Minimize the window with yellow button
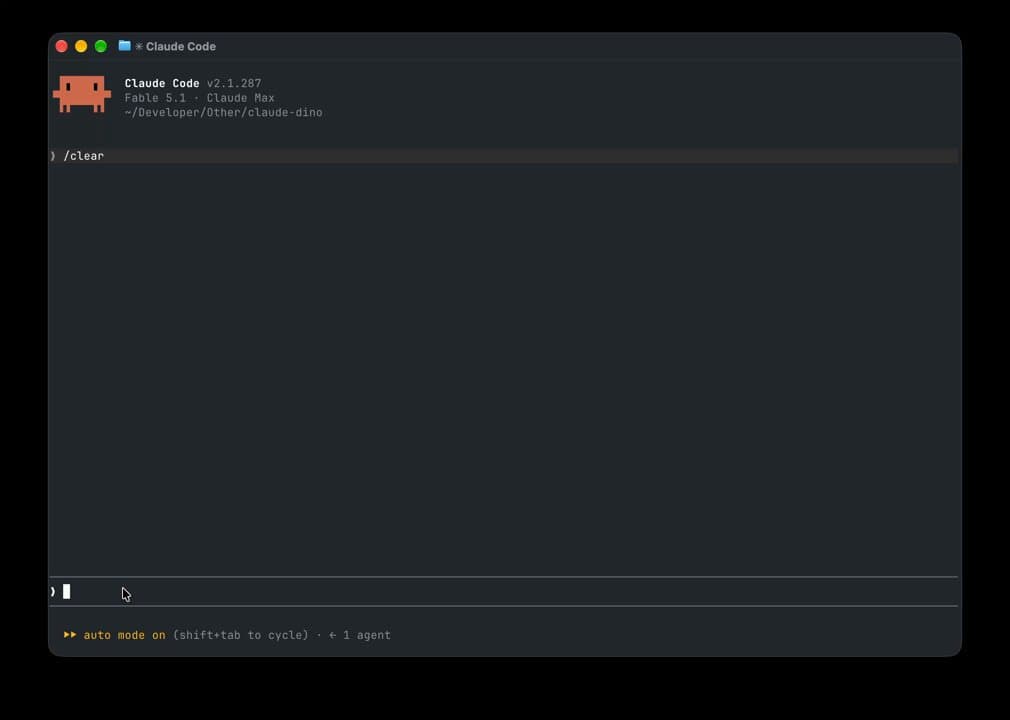 (x=81, y=46)
